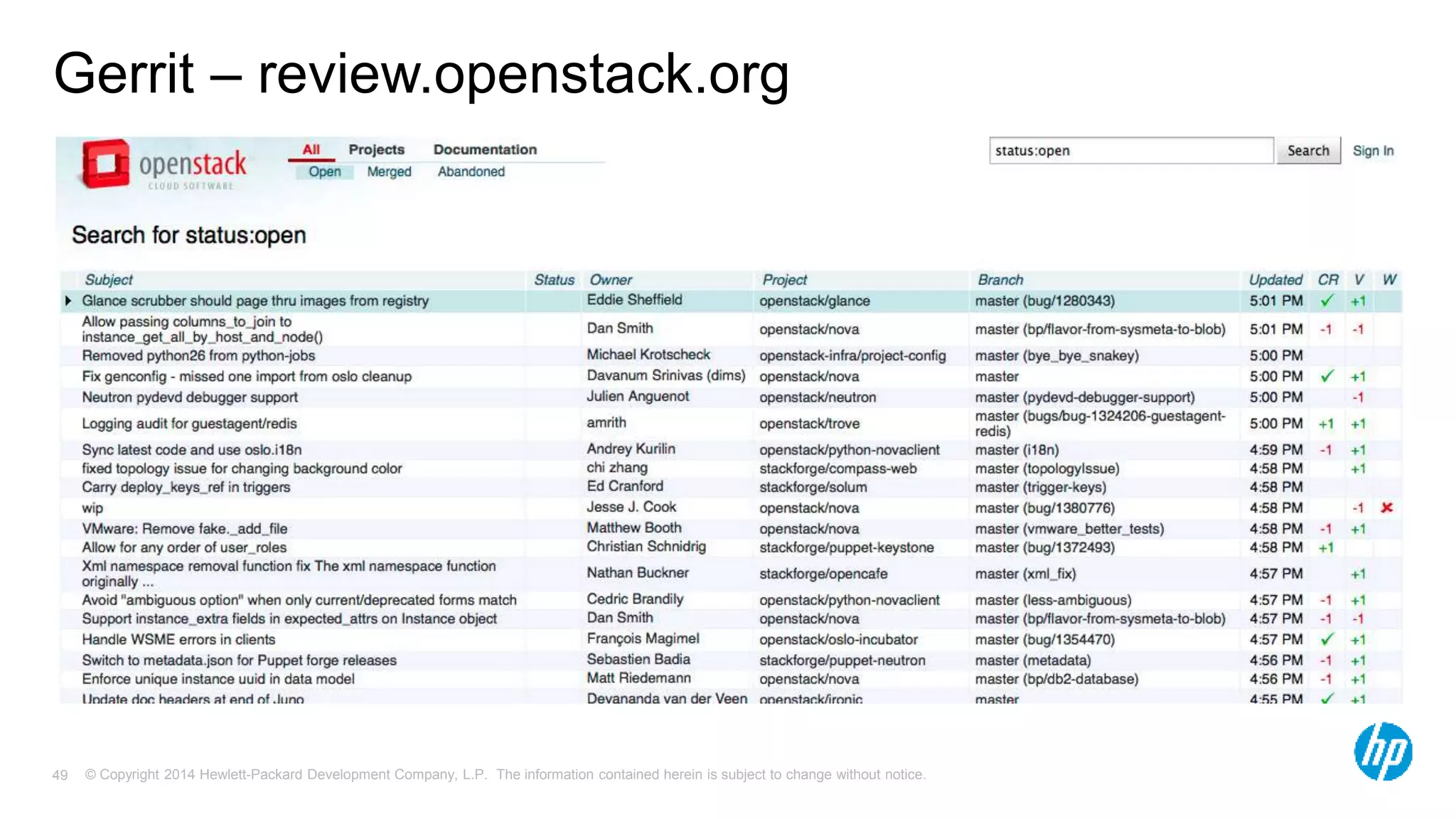Open 'Carry deploy_keys_ref in triggers' change
The image size is (1456, 819).
186,487
